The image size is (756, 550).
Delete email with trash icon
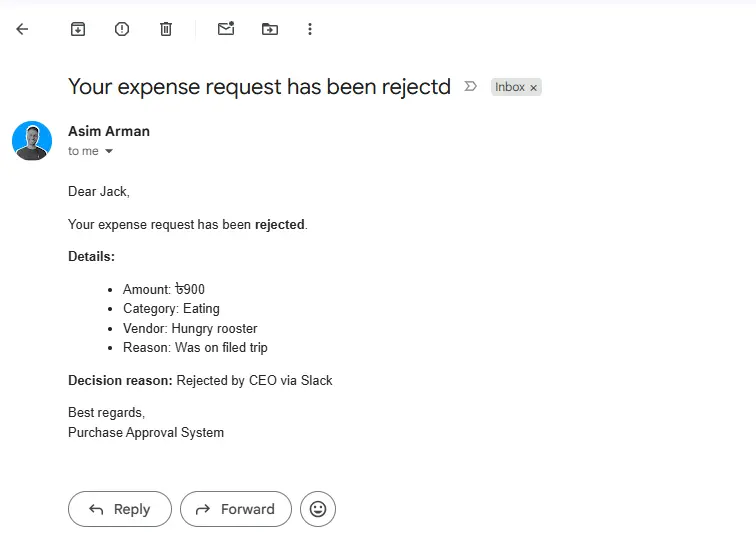click(166, 29)
